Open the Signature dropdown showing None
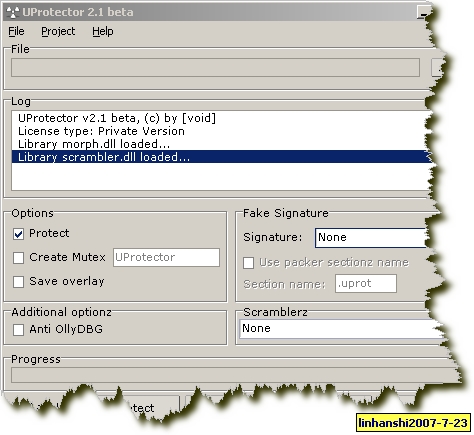This screenshot has height=435, width=474. (x=371, y=238)
